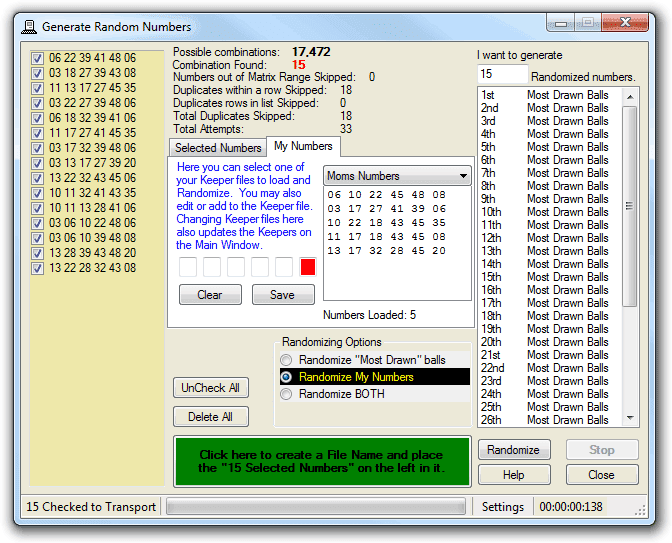The width and height of the screenshot is (672, 543).
Task: Click the fifth empty number box
Action: [284, 267]
